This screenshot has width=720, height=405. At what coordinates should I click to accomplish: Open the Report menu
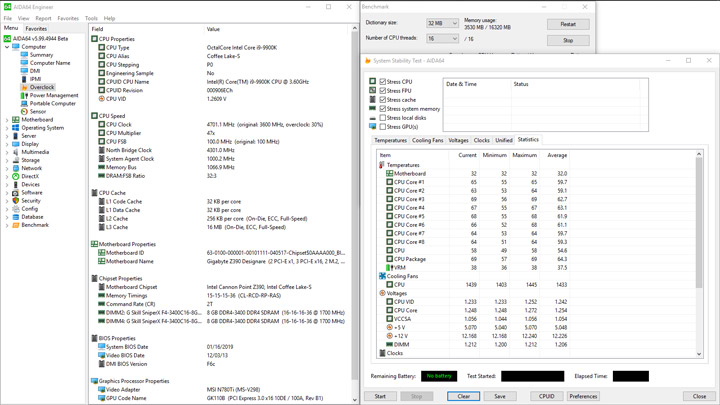pos(43,18)
